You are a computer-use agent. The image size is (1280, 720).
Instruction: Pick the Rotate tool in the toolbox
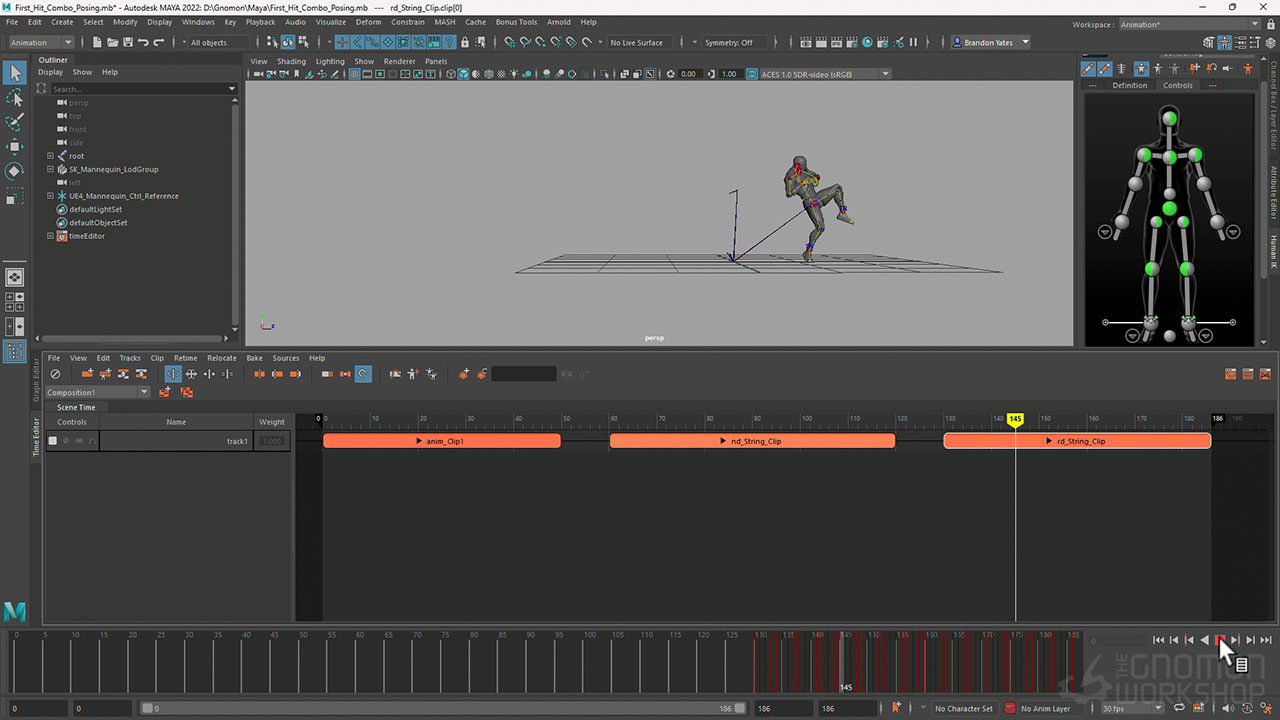coord(15,171)
